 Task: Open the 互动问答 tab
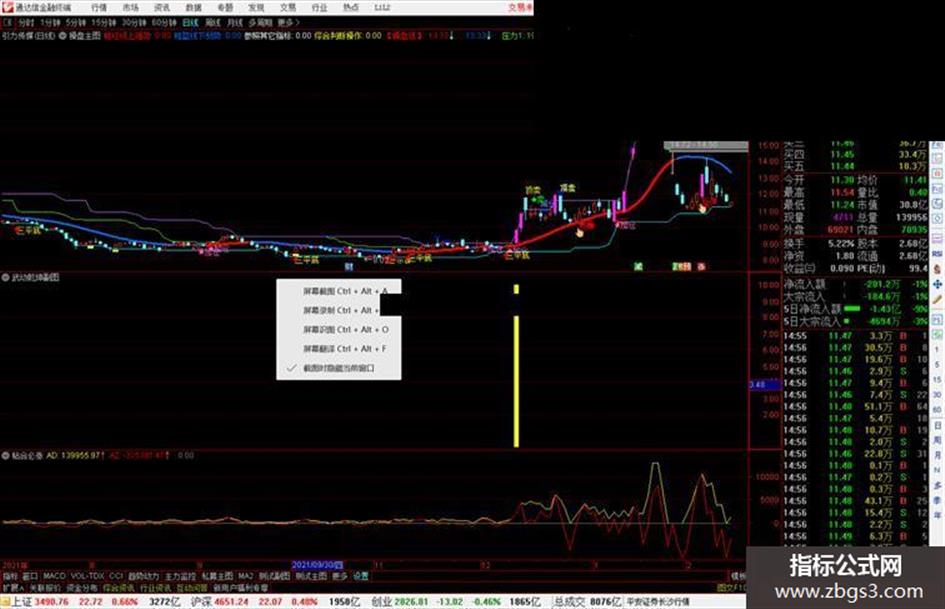193,587
